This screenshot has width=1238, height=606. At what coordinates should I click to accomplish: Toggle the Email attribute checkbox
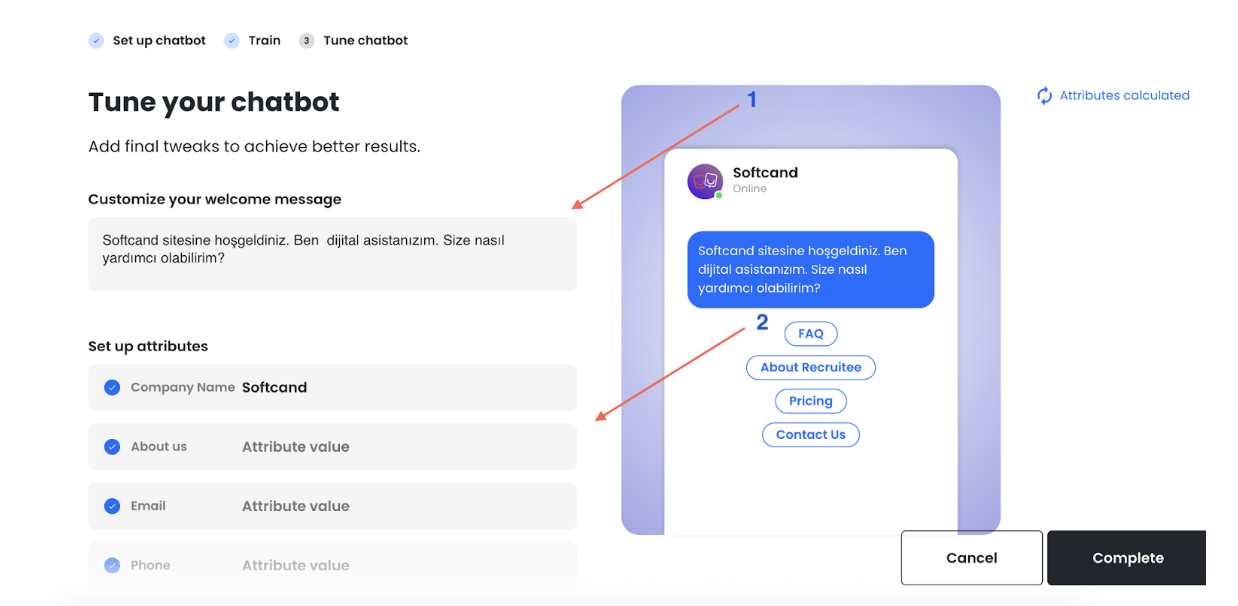112,506
